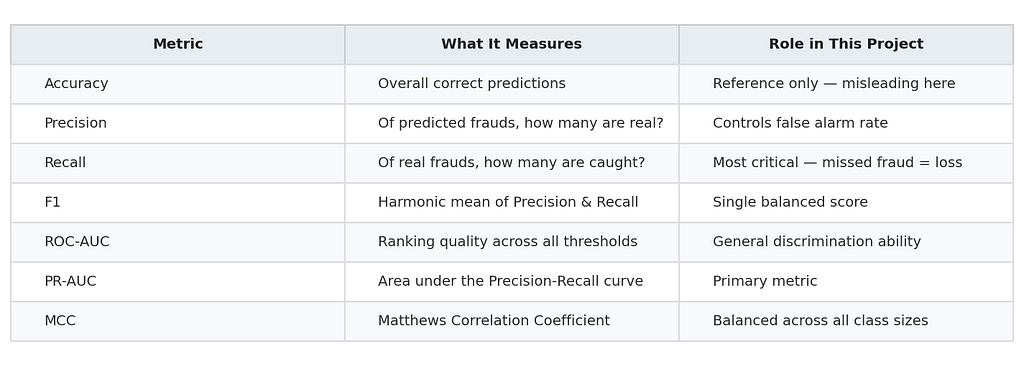Screen dimensions: 1024x366
Task: Click the 'Primary metric' cell
Action: pos(846,282)
